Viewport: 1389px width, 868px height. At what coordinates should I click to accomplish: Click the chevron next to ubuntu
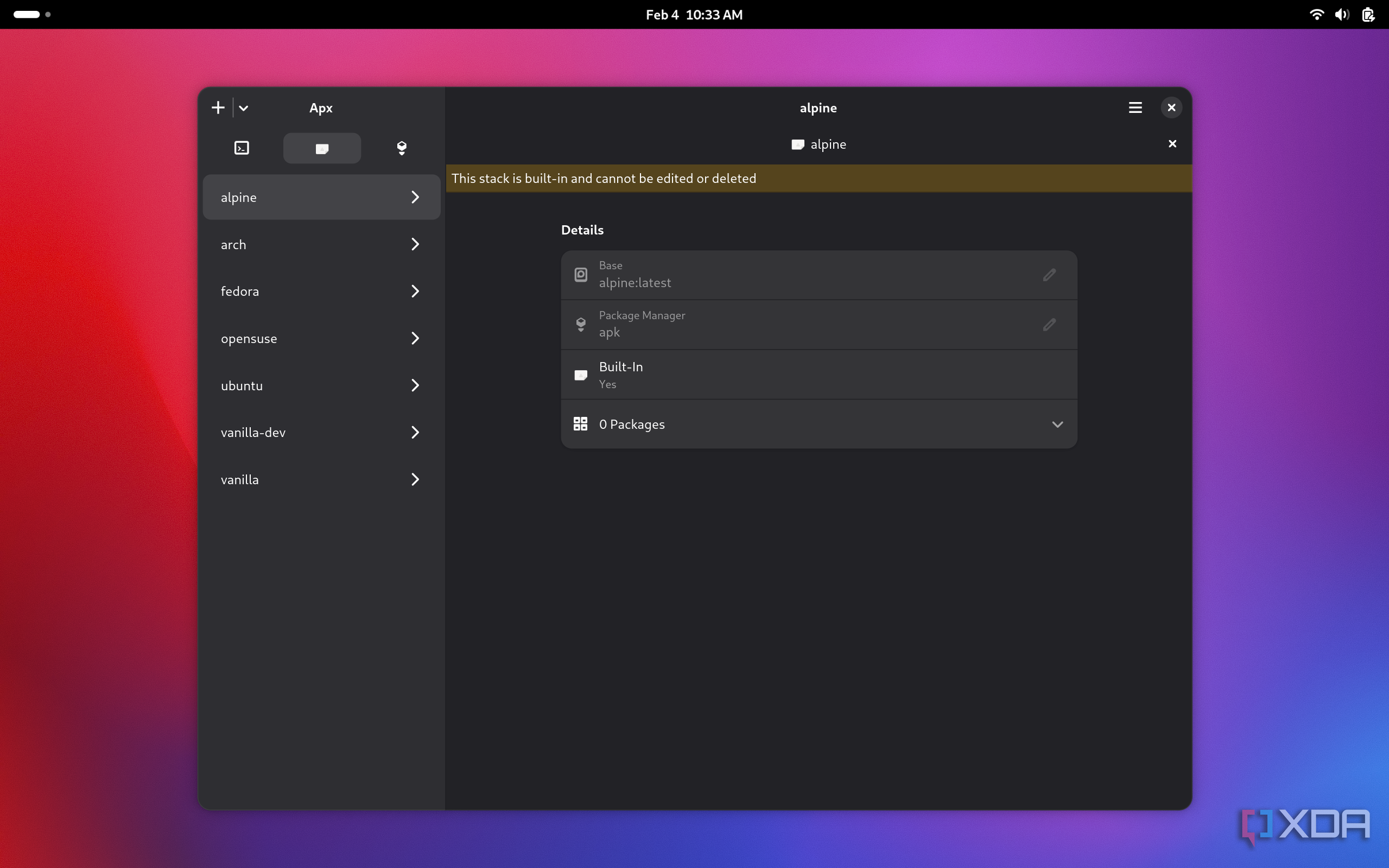(415, 386)
